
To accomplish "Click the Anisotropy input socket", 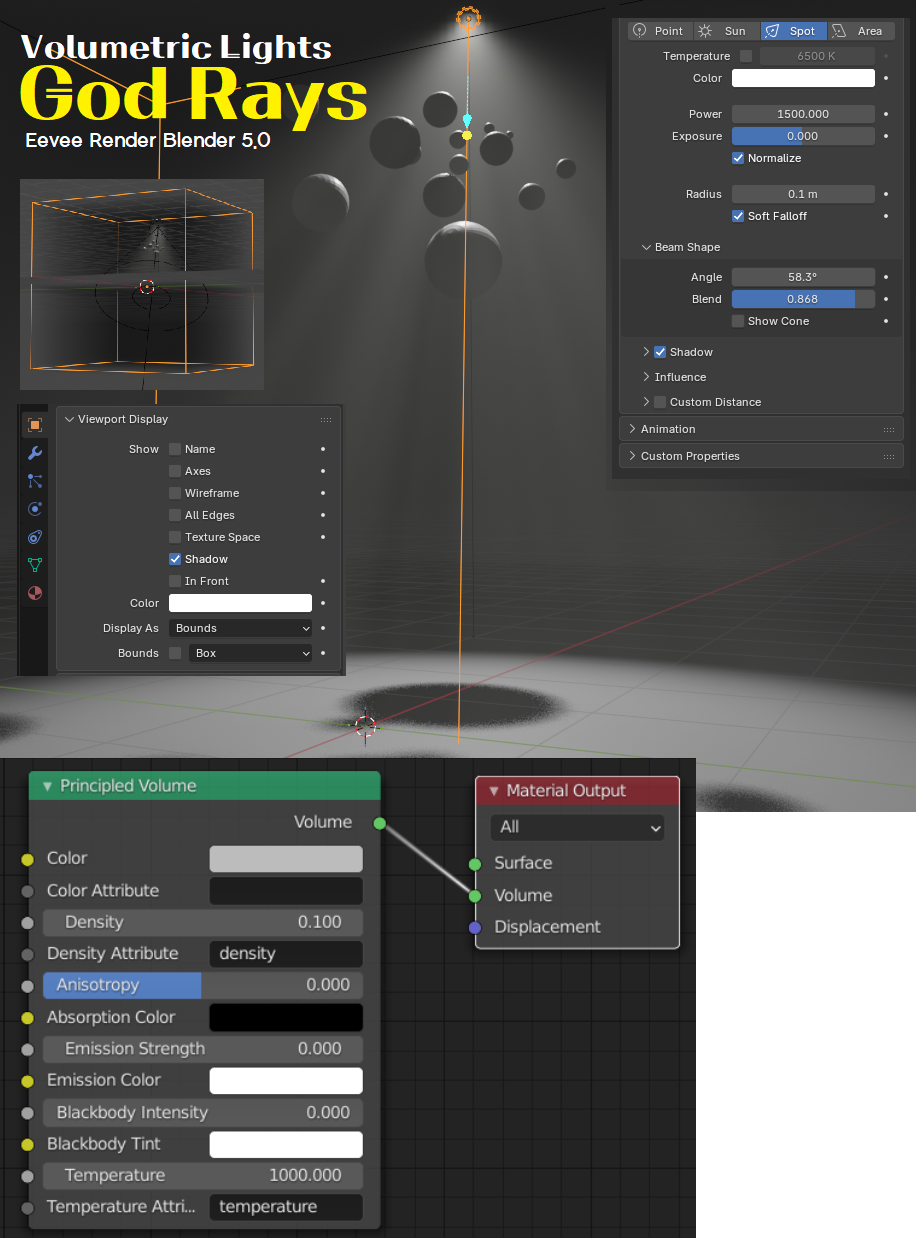I will pos(27,986).
